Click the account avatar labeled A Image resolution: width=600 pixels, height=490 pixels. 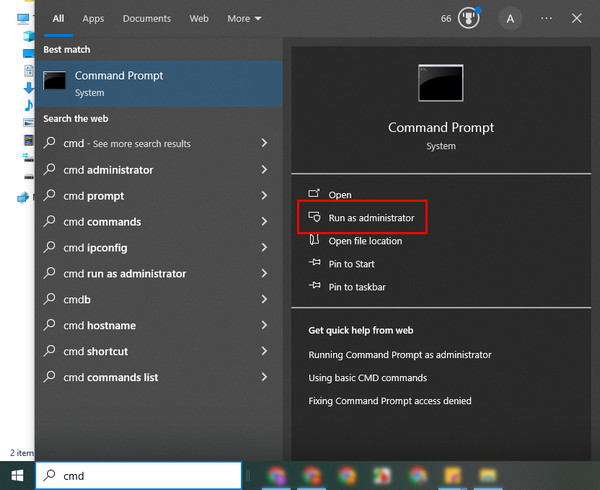[x=511, y=18]
